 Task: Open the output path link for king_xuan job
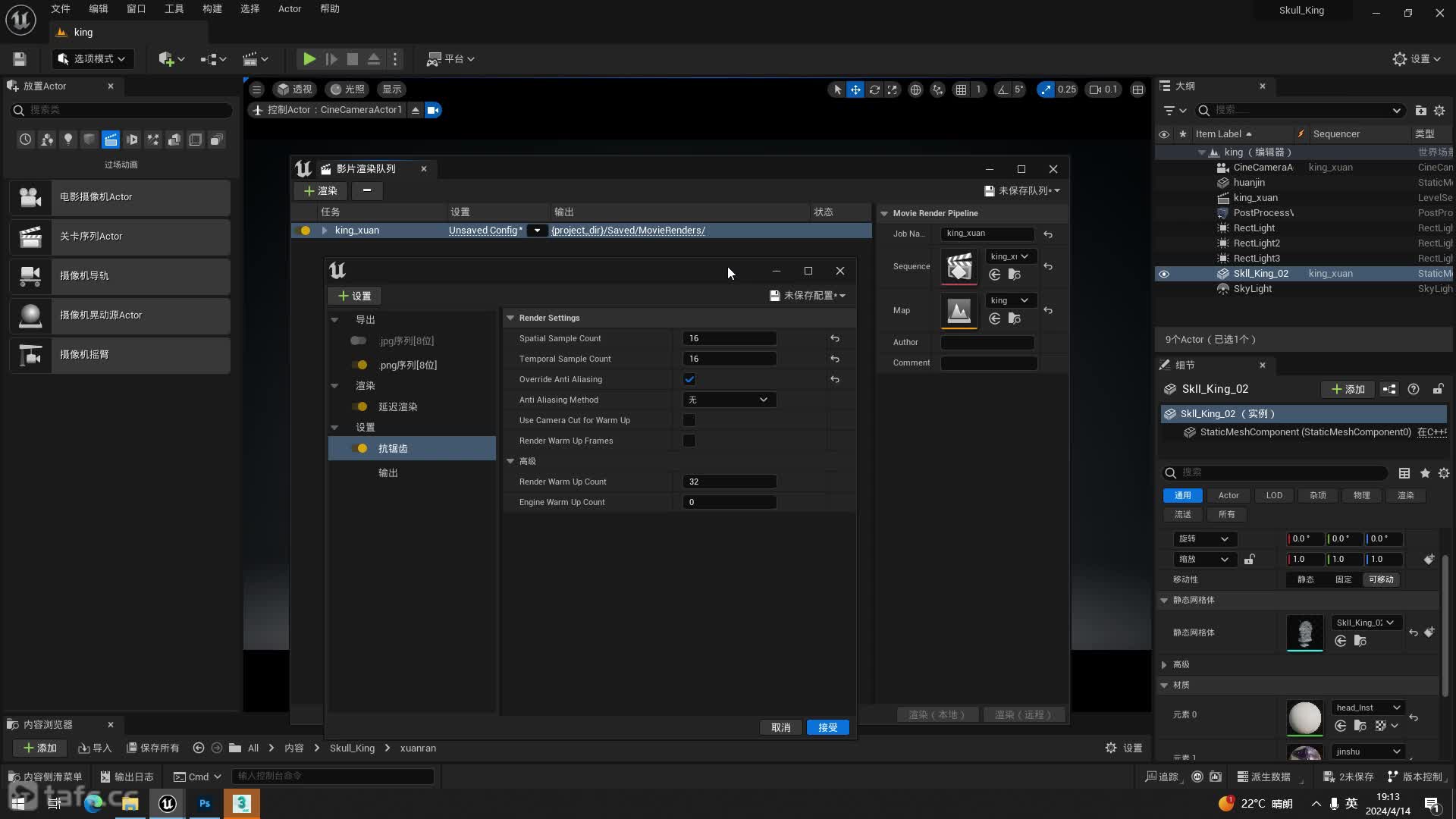[628, 231]
